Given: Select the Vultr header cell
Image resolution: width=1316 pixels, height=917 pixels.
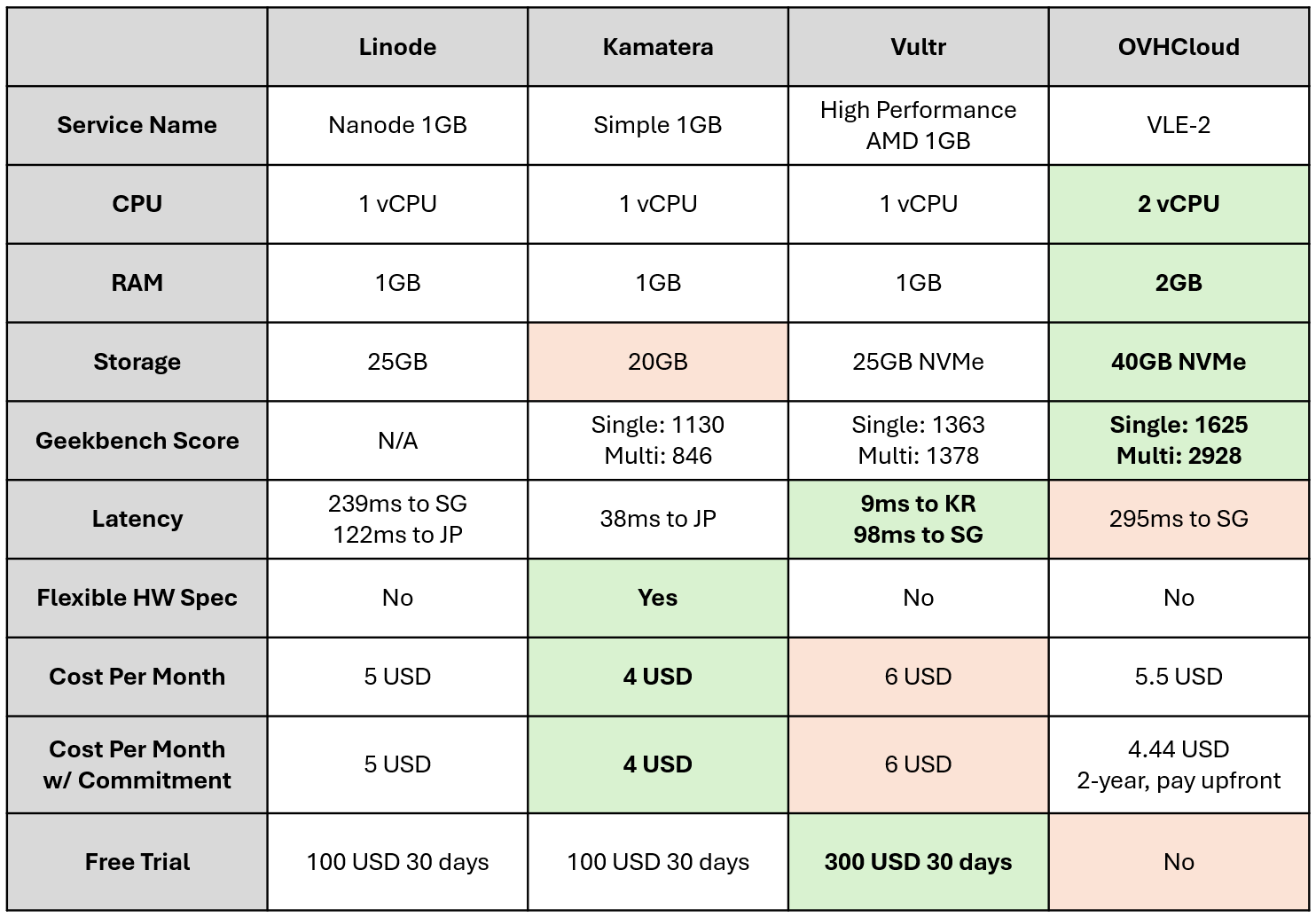Looking at the screenshot, I should (918, 47).
